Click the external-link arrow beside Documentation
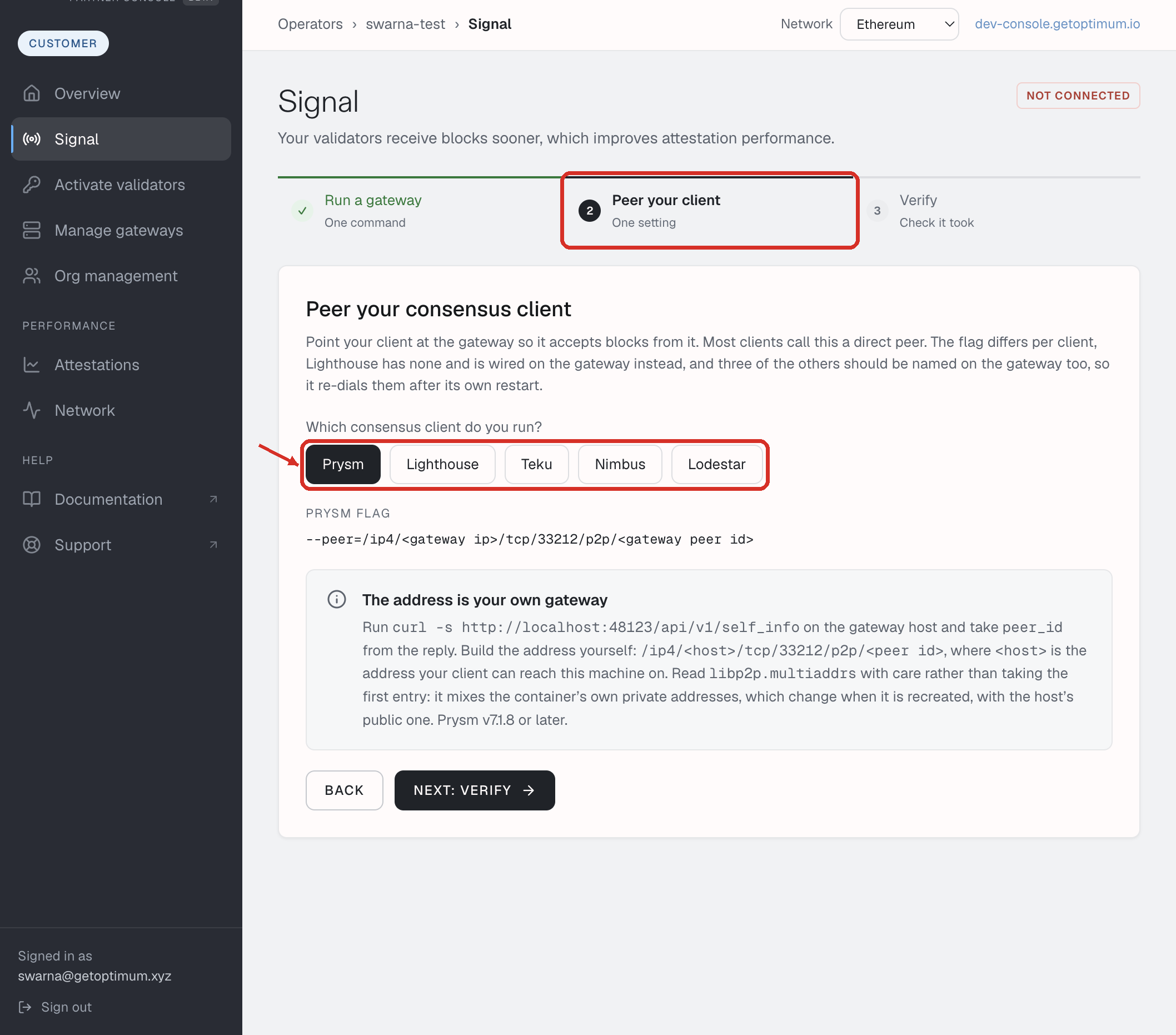The height and width of the screenshot is (1035, 1176). (x=213, y=499)
